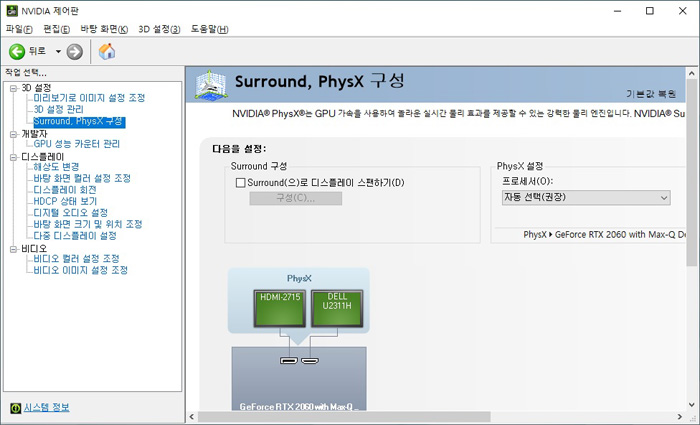Open 바탕 화면 컬러 설정 조정
Image resolution: width=700 pixels, height=425 pixels.
(82, 178)
